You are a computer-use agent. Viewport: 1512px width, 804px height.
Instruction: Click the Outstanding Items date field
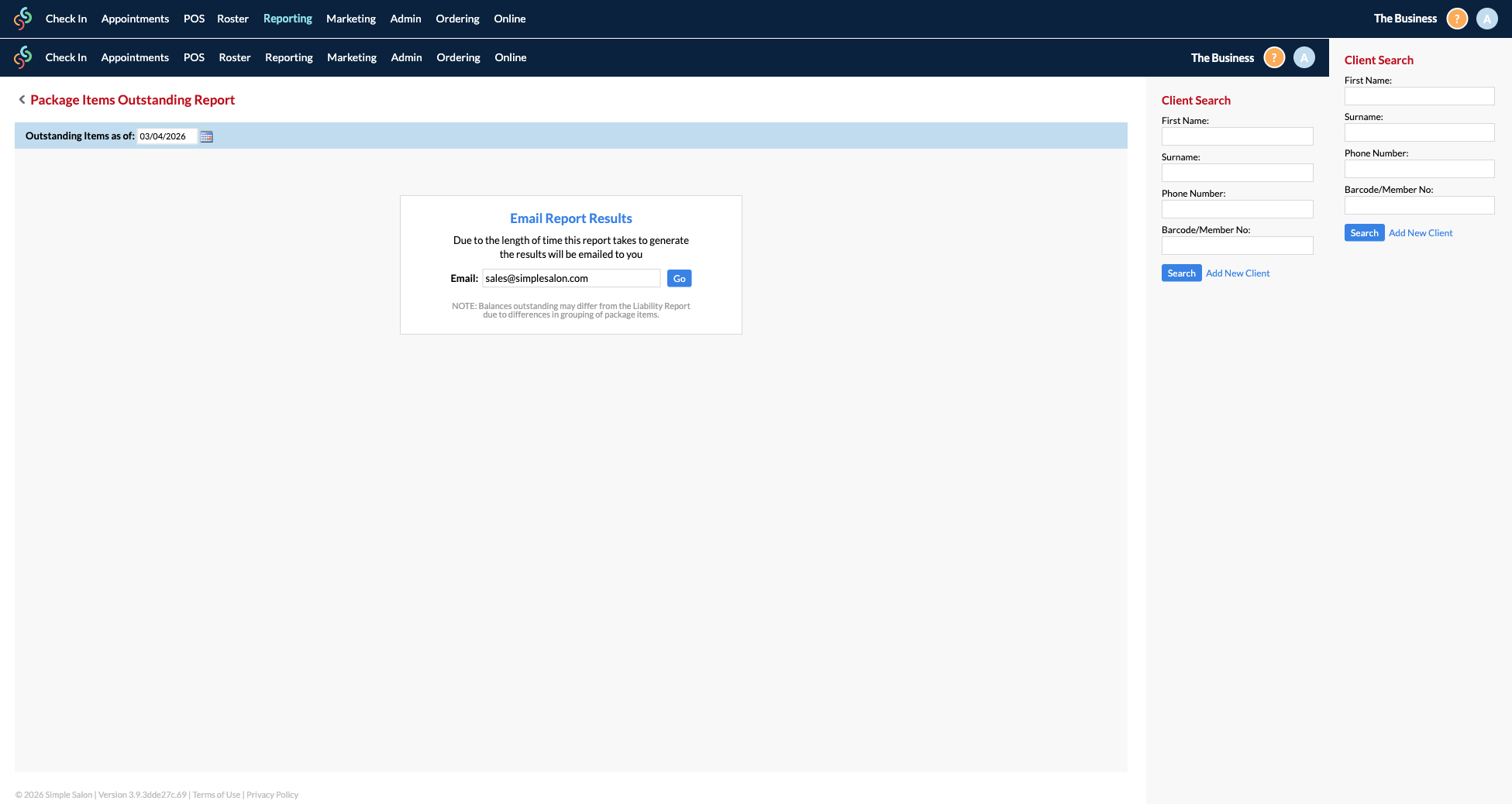167,136
